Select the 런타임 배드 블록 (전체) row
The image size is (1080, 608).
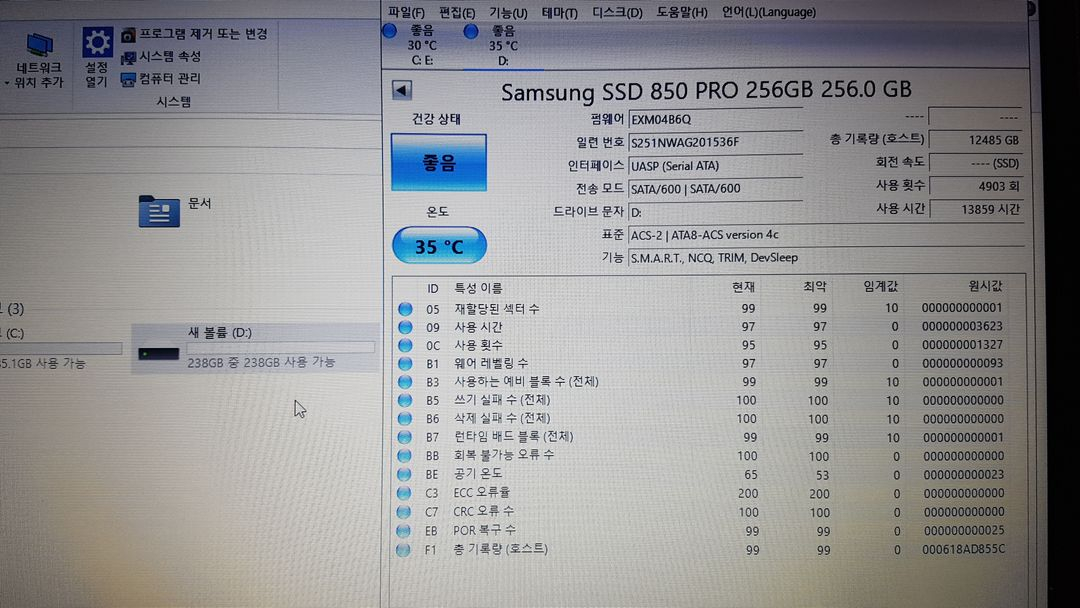[x=708, y=437]
